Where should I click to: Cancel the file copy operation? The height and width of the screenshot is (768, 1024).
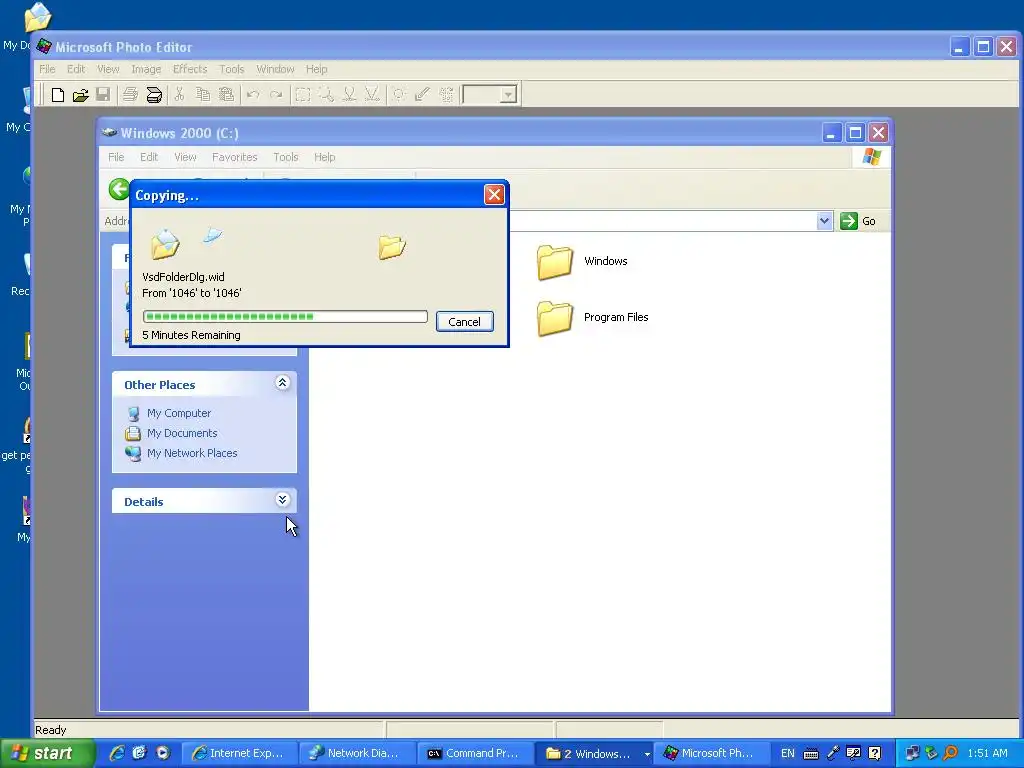[x=464, y=321]
